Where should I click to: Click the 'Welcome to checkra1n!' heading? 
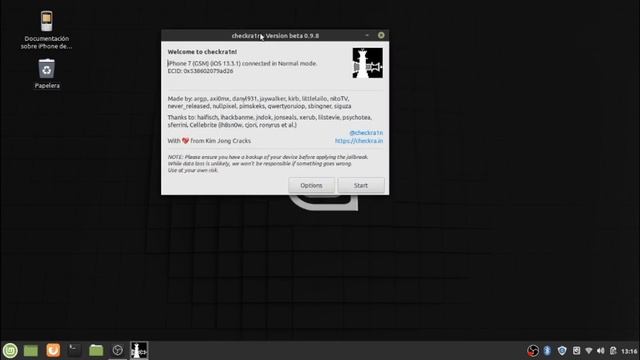point(202,52)
